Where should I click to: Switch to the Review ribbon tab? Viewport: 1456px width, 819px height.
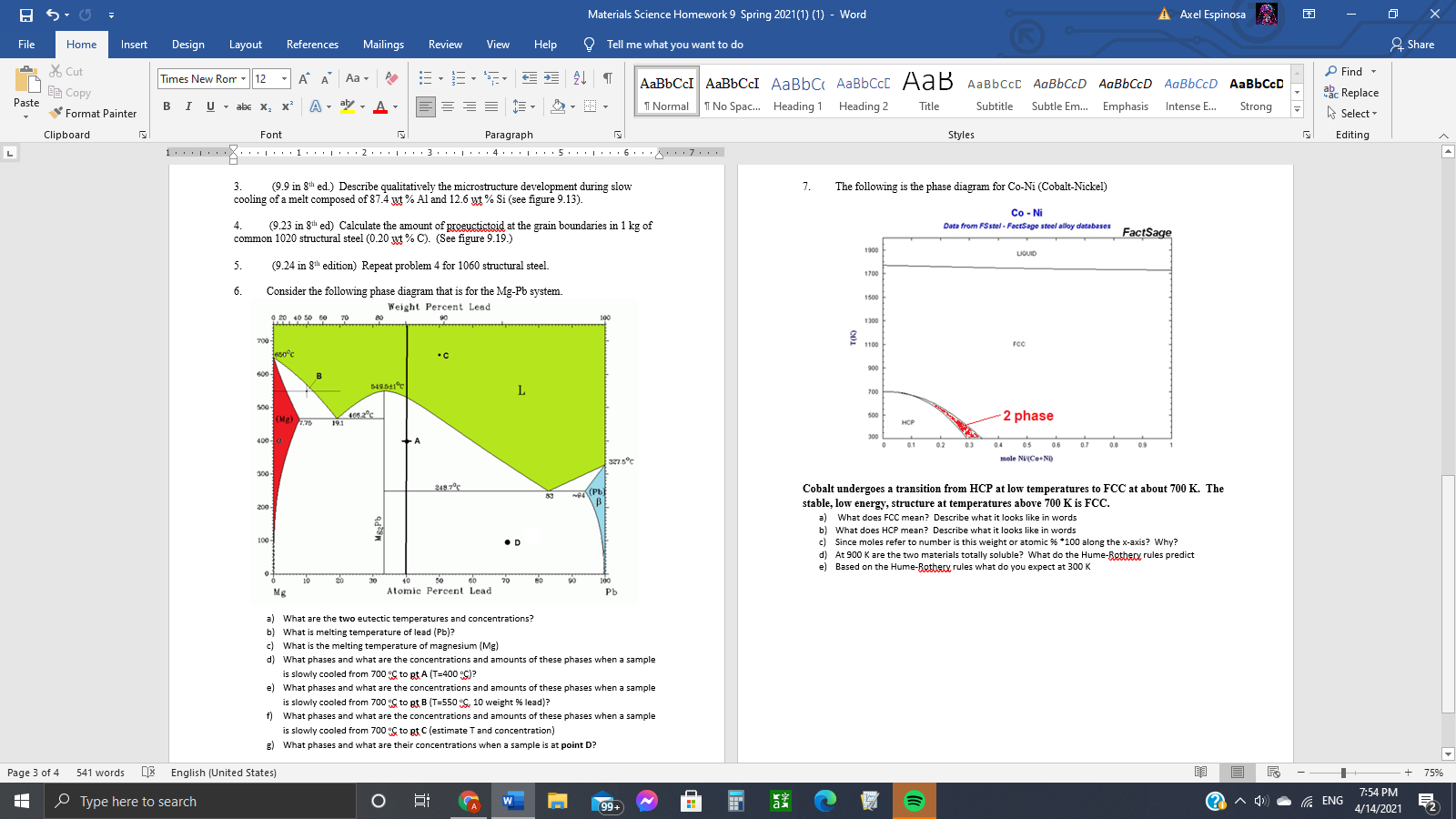445,44
